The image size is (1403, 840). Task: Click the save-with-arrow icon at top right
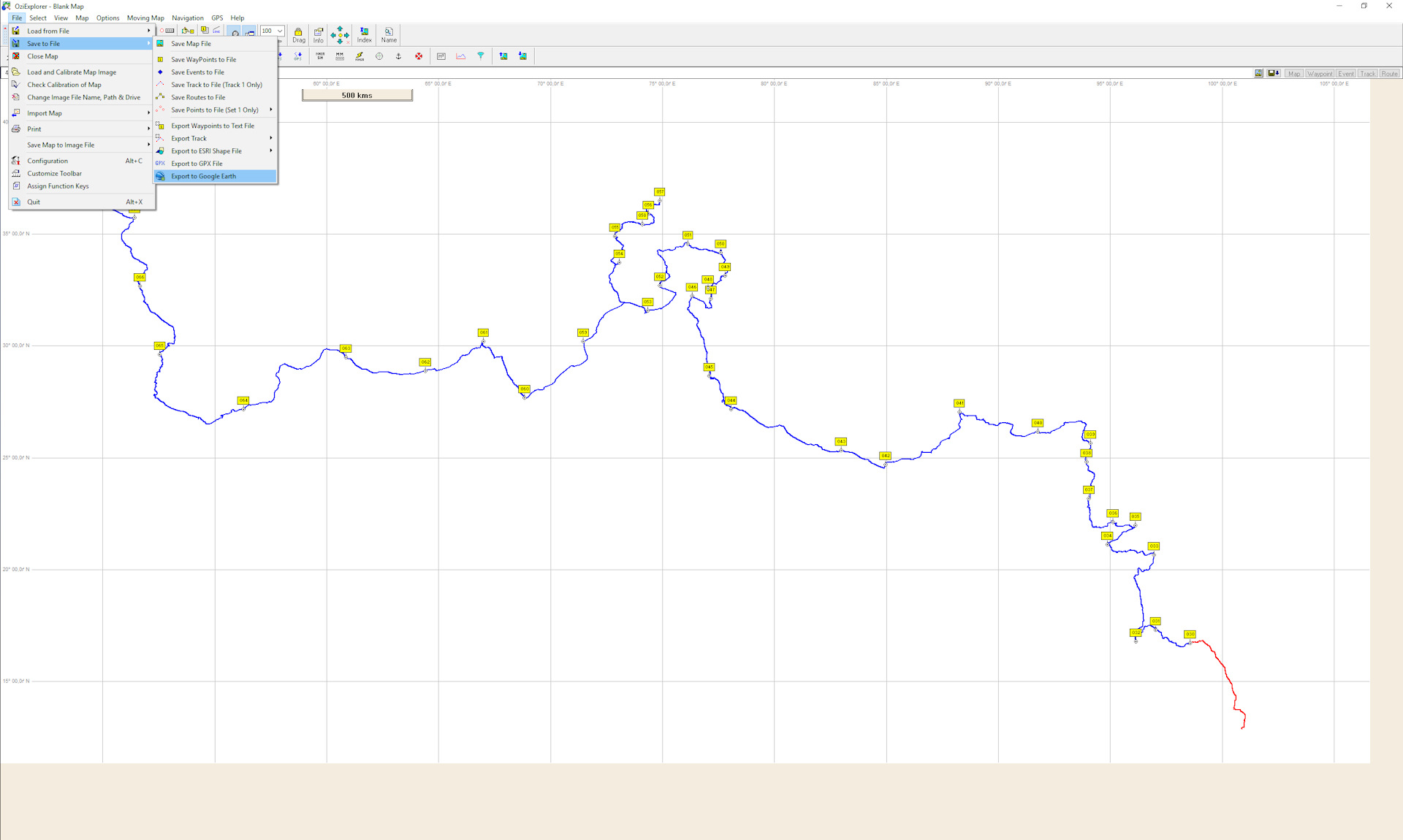pyautogui.click(x=1273, y=74)
